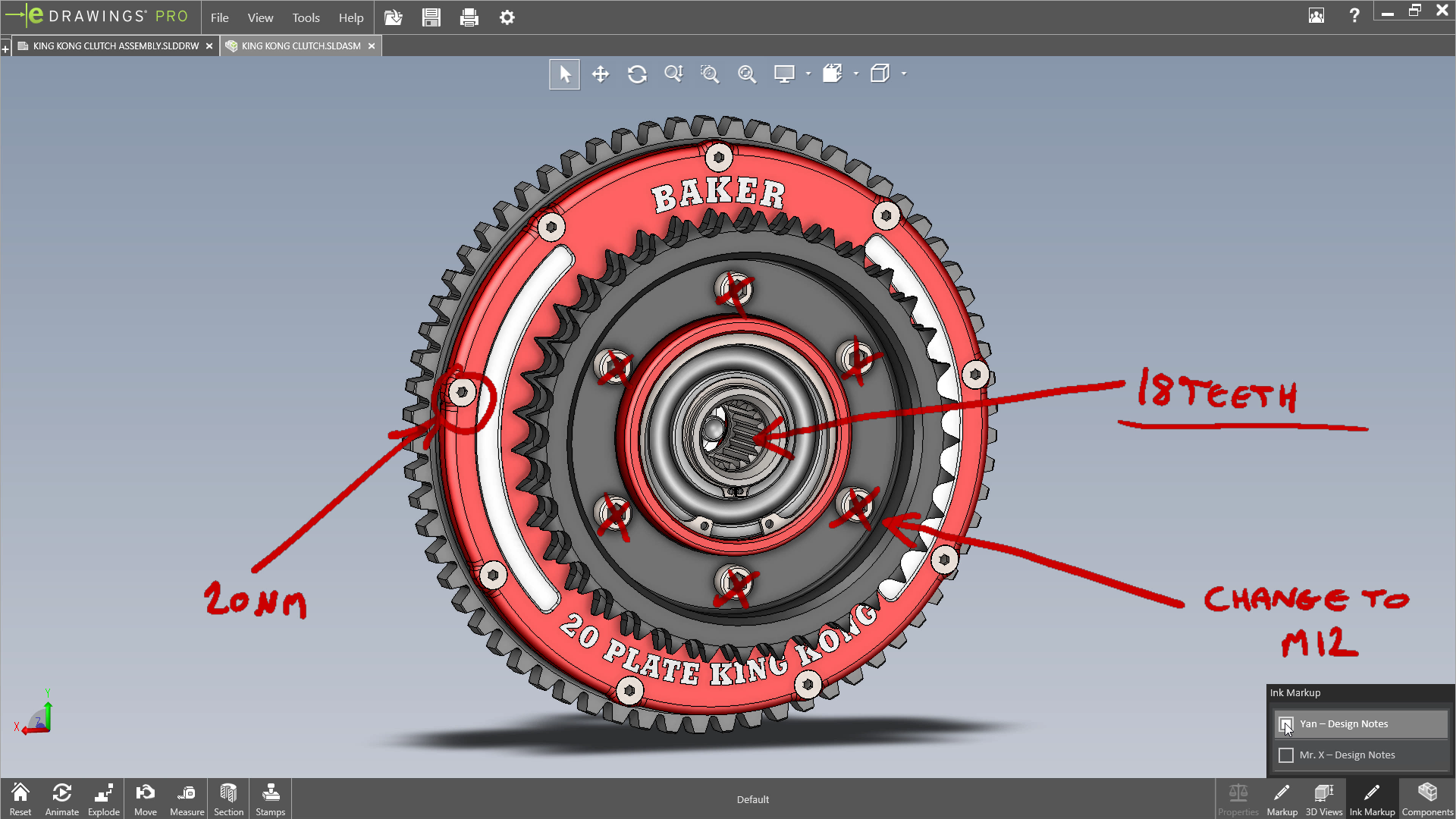The image size is (1456, 819).
Task: Open the Components panel
Action: [1428, 798]
